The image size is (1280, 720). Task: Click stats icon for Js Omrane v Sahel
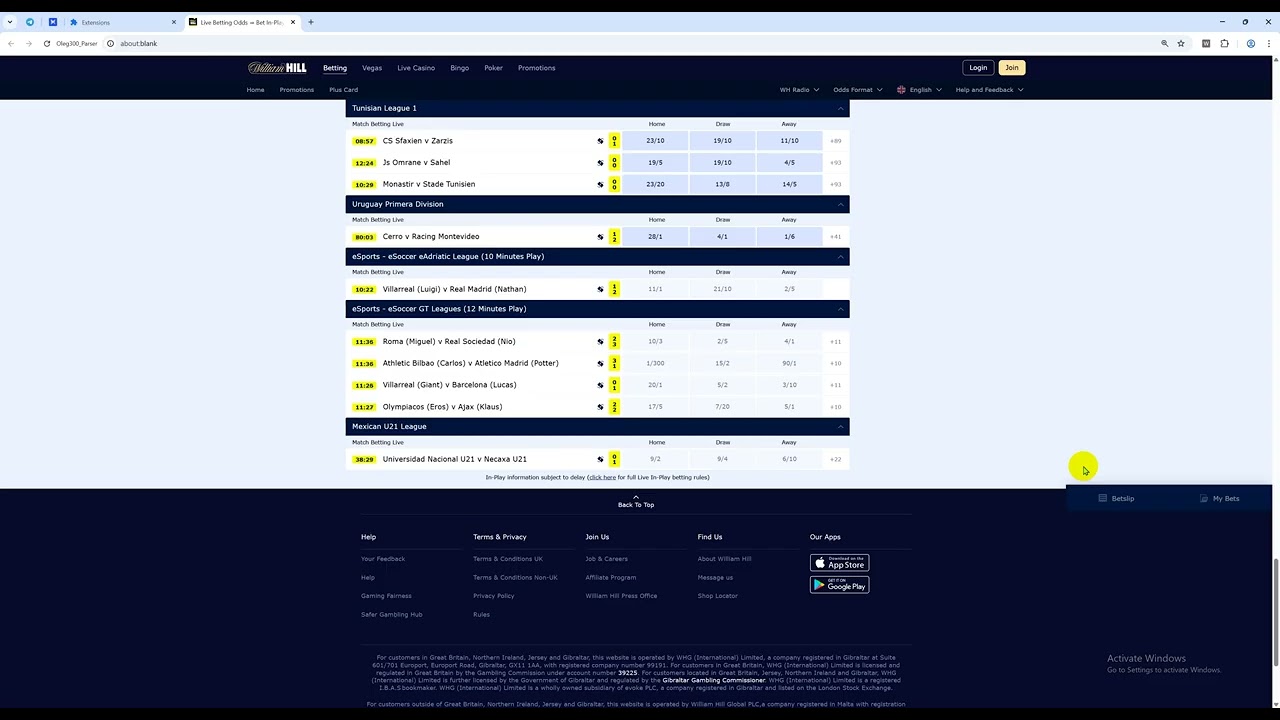point(601,163)
